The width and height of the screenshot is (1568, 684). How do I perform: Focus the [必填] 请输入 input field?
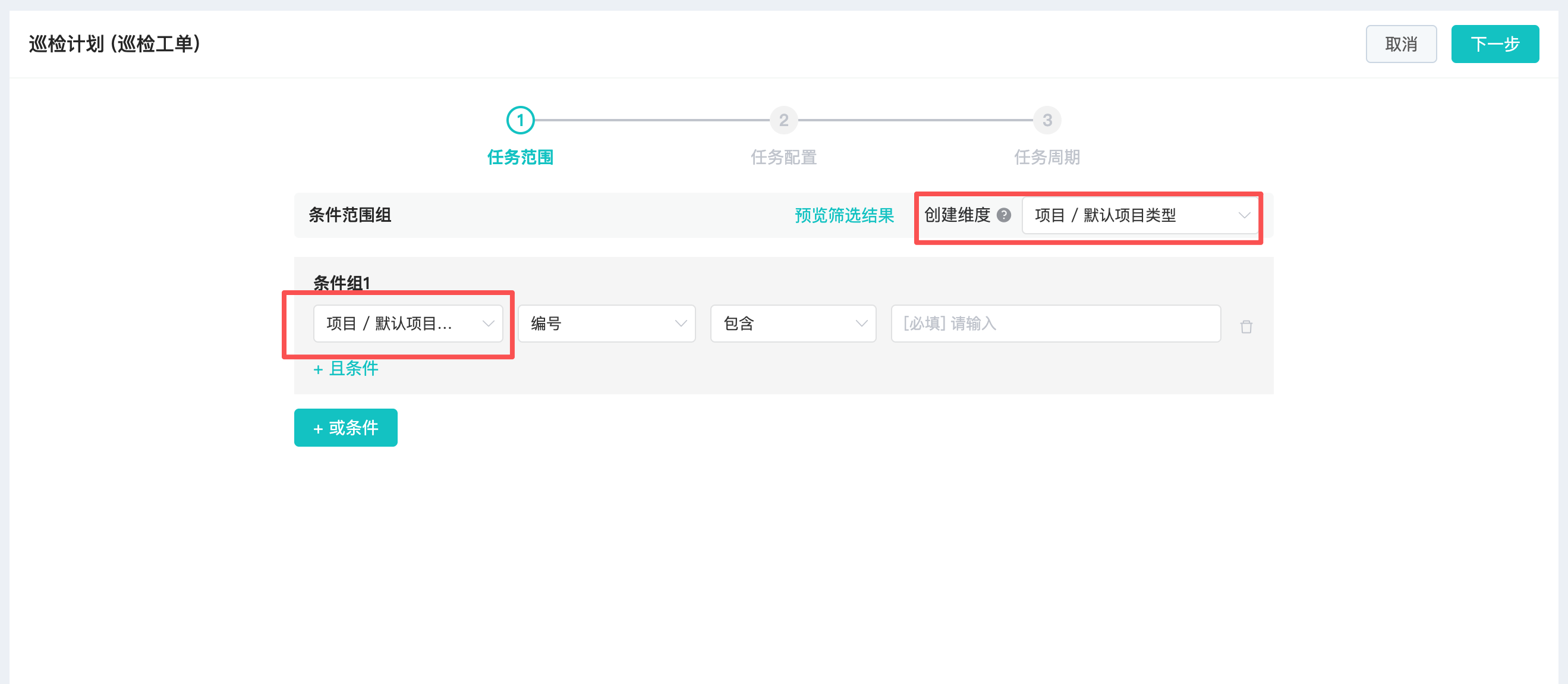pos(1055,324)
